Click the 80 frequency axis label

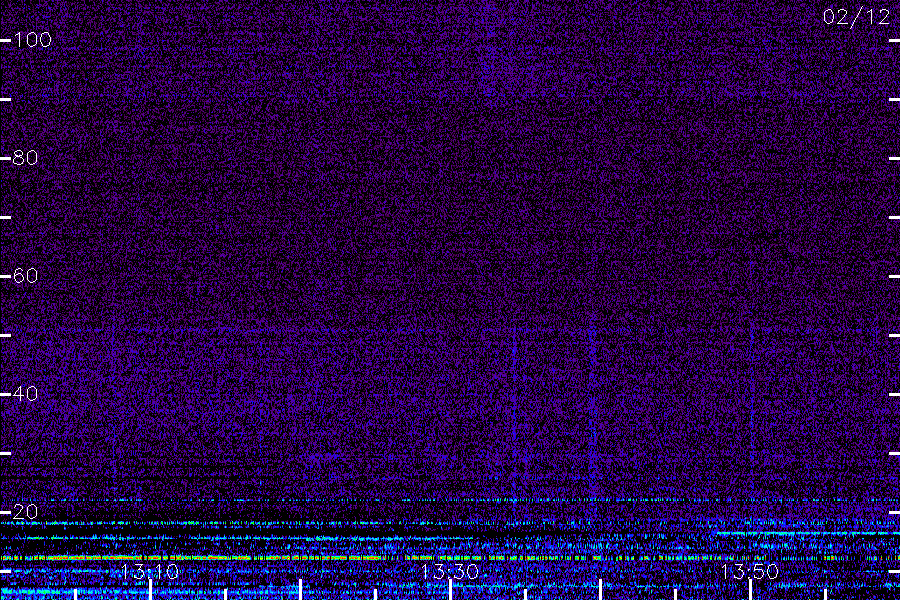point(25,158)
